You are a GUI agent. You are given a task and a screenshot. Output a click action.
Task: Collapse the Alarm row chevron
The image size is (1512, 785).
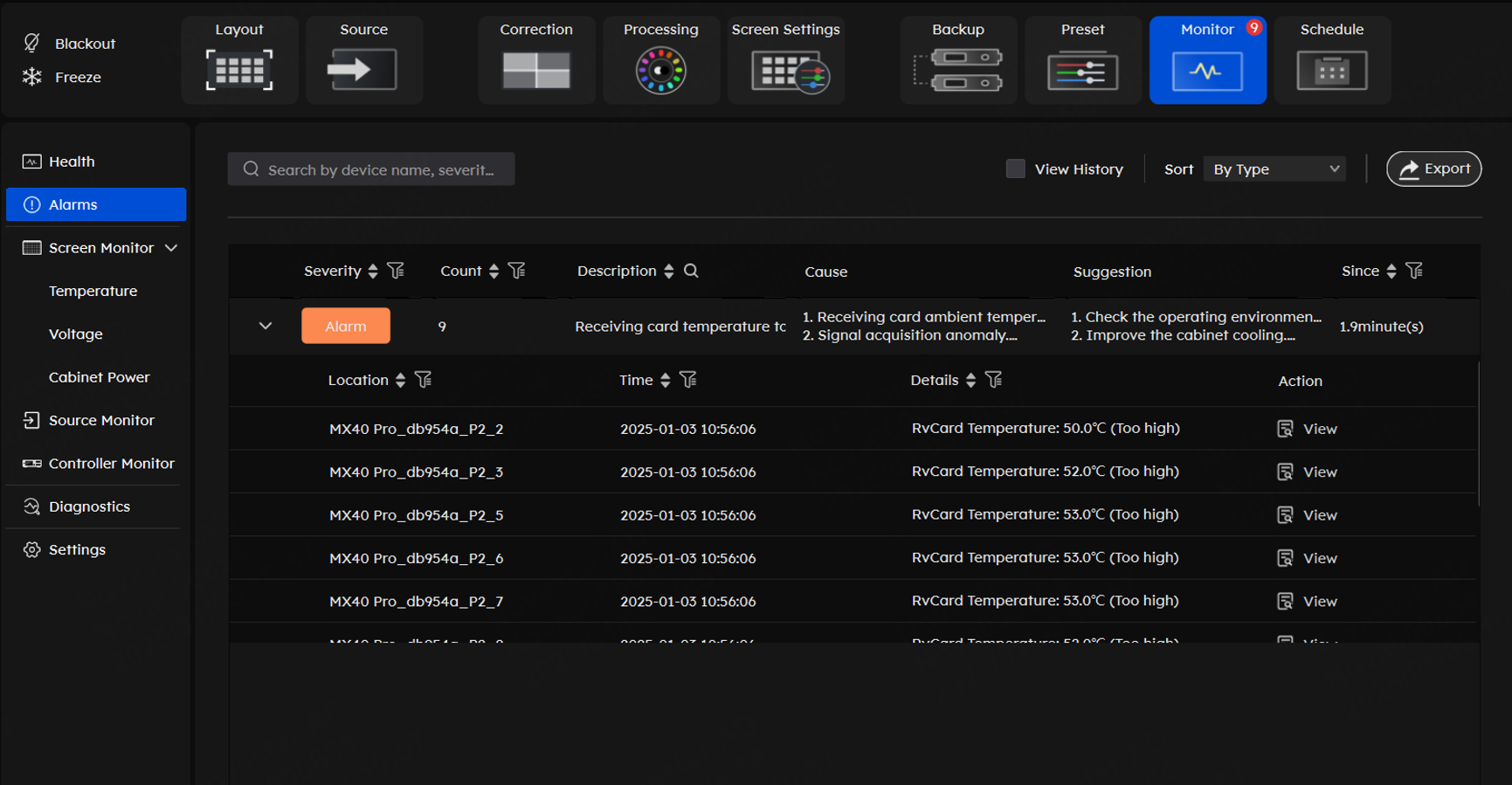coord(266,326)
